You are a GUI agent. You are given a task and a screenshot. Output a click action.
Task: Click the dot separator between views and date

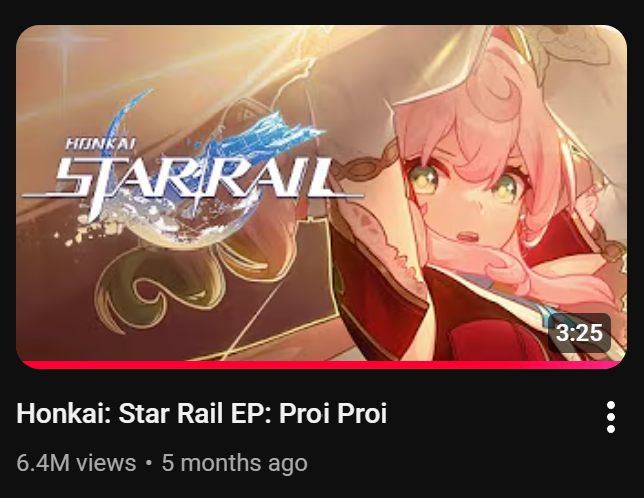coord(149,463)
